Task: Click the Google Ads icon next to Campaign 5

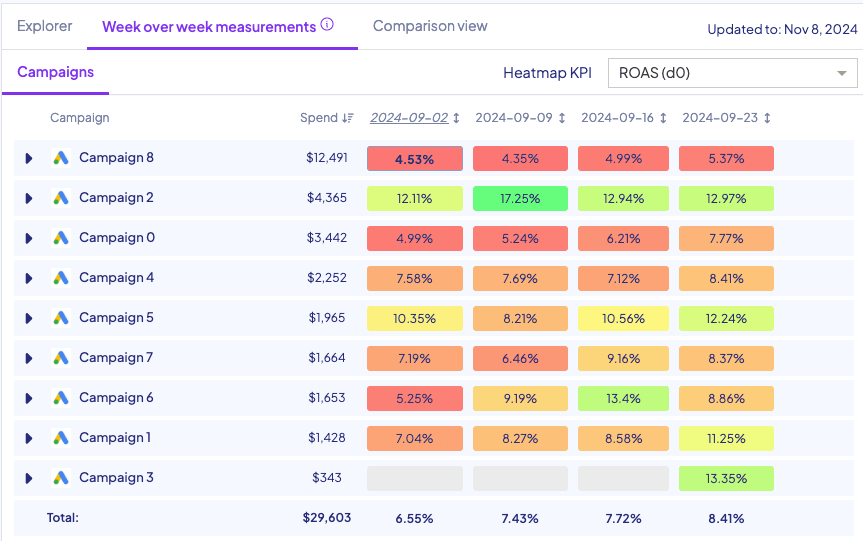Action: tap(61, 318)
